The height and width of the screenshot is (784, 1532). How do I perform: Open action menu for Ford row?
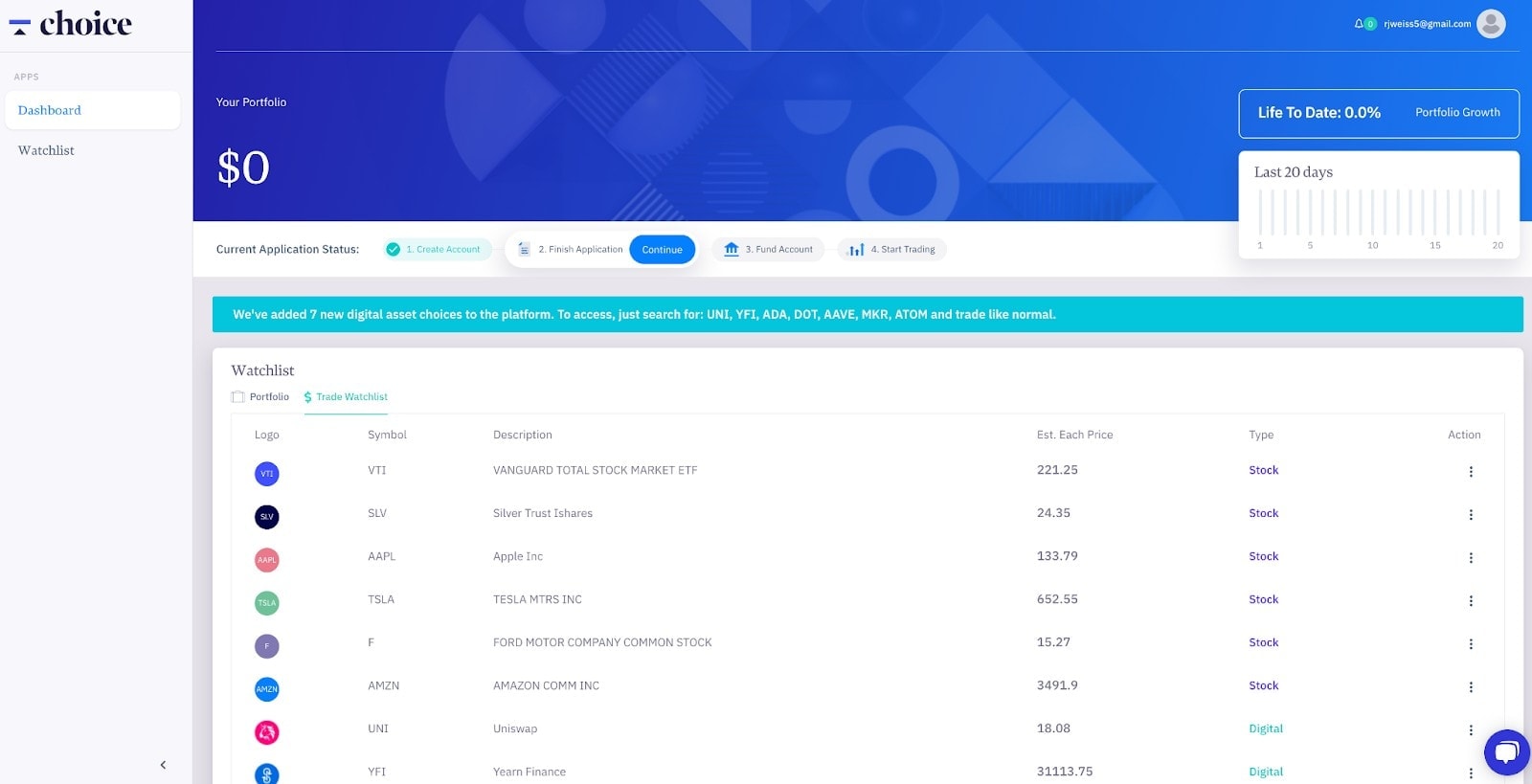(x=1471, y=644)
